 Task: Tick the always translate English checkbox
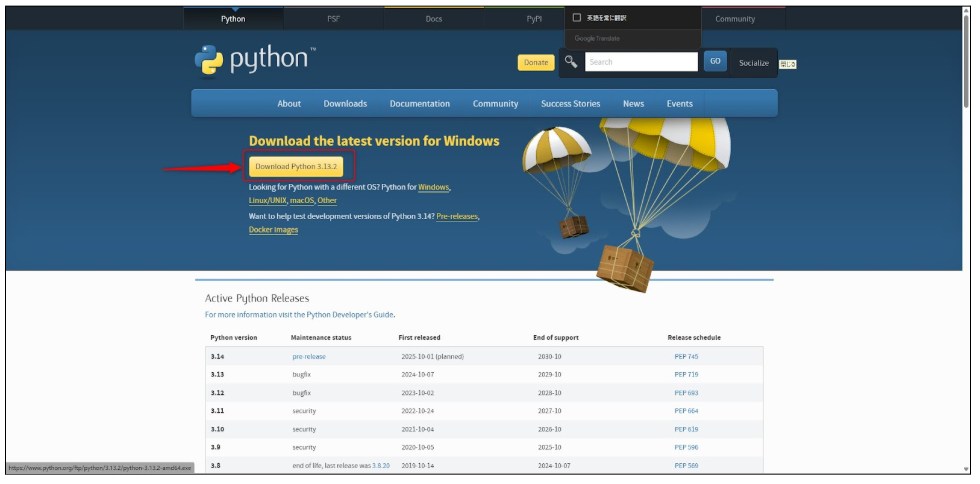(577, 18)
